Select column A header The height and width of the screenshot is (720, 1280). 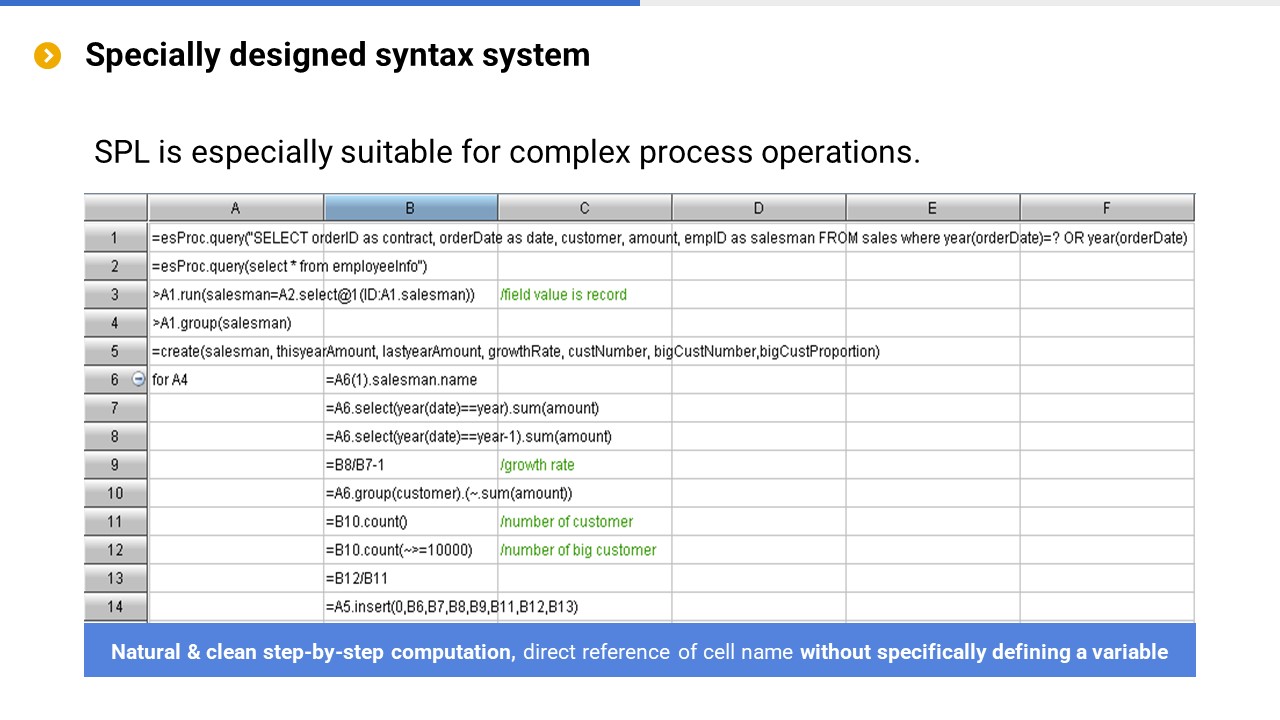pos(236,208)
